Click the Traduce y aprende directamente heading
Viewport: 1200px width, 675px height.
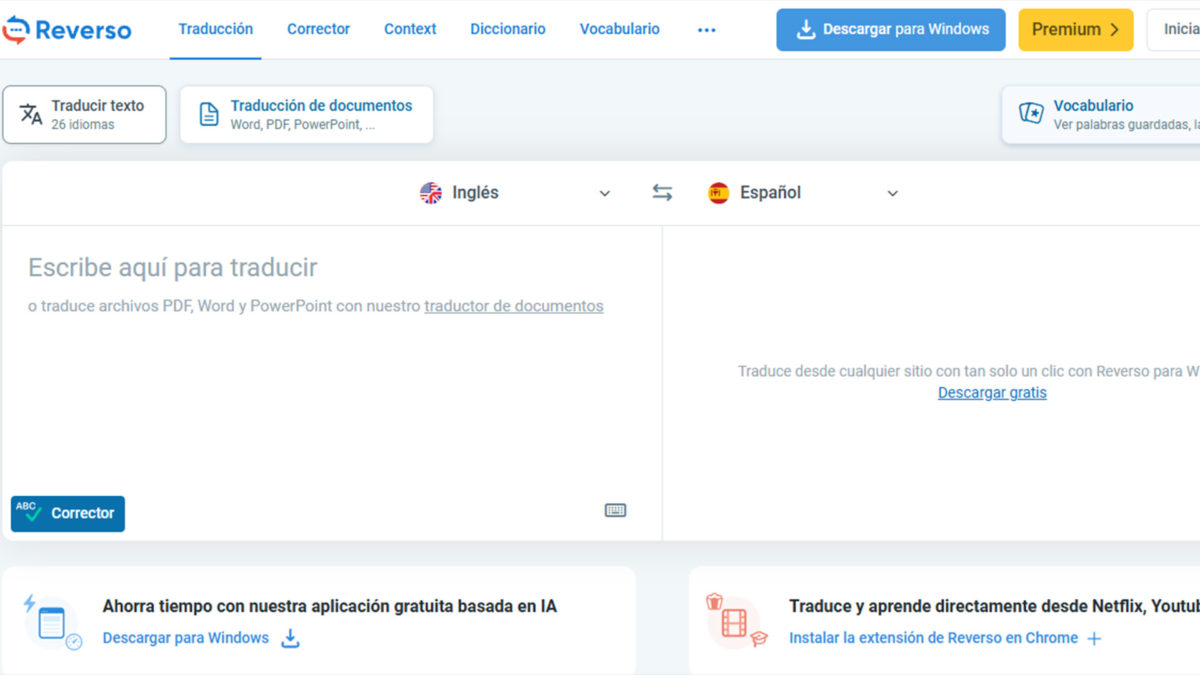(x=994, y=606)
